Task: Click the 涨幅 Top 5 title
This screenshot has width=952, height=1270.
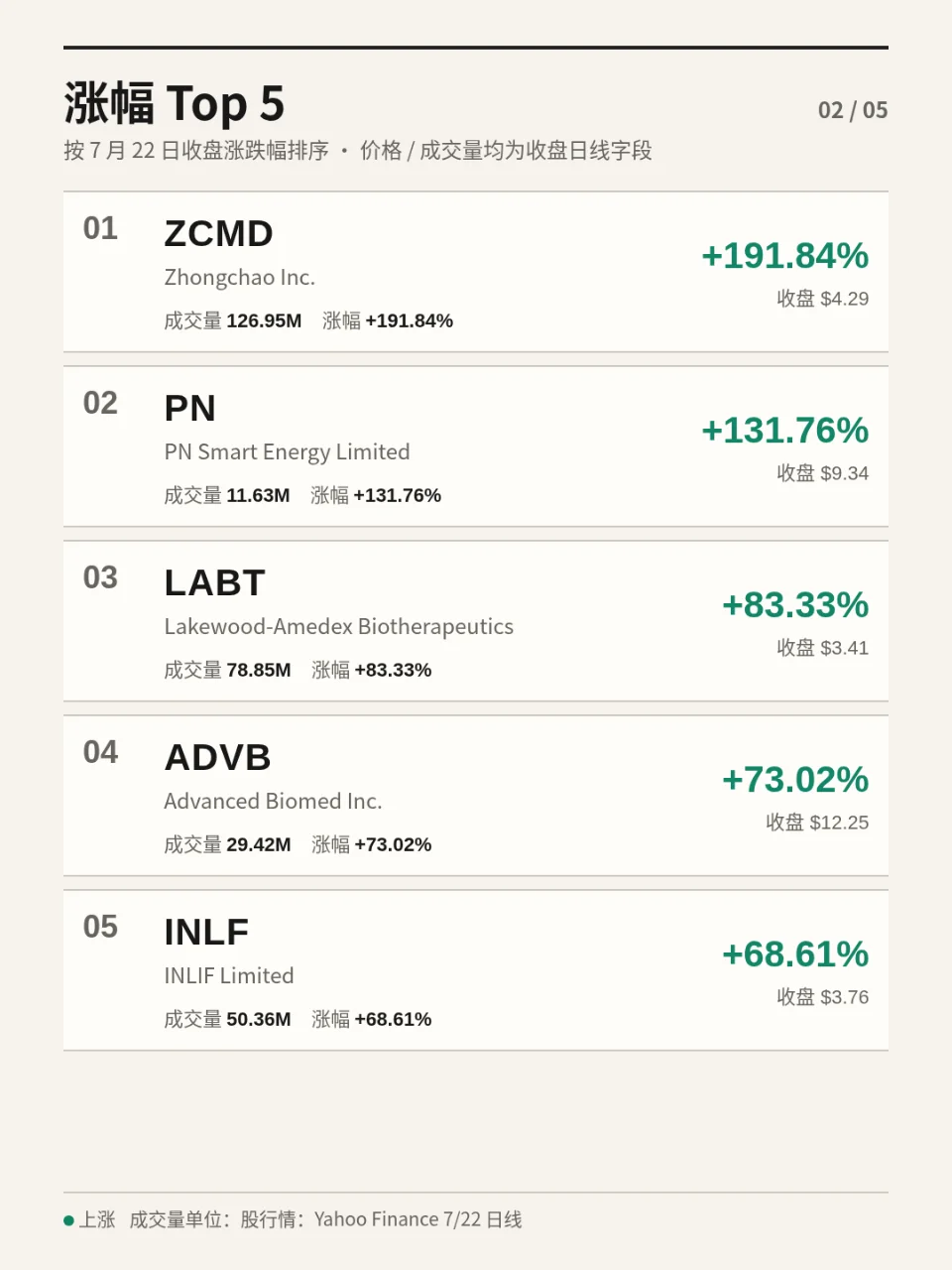Action: coord(175,103)
